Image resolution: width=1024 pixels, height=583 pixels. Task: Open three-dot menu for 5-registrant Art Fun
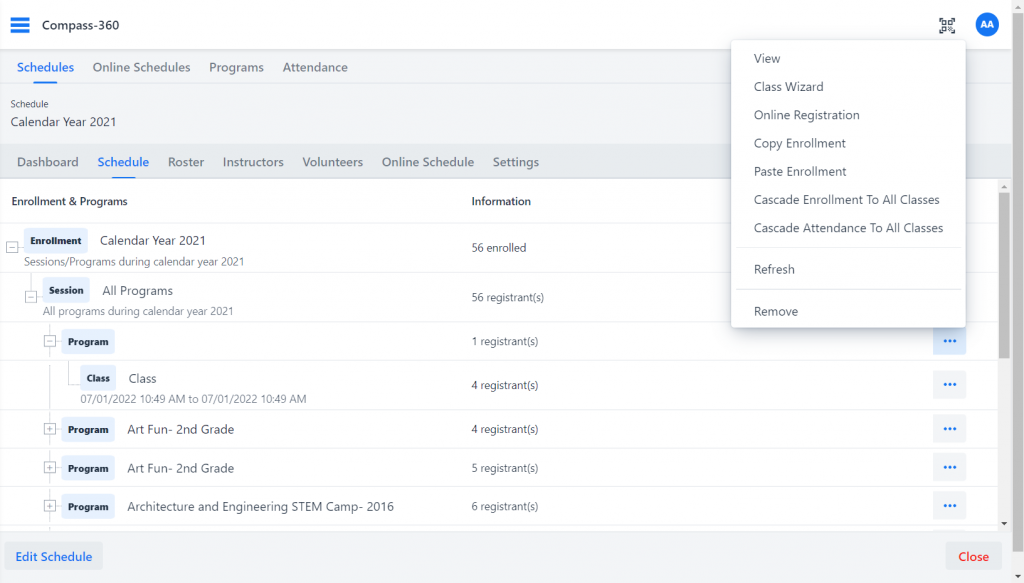click(x=950, y=467)
